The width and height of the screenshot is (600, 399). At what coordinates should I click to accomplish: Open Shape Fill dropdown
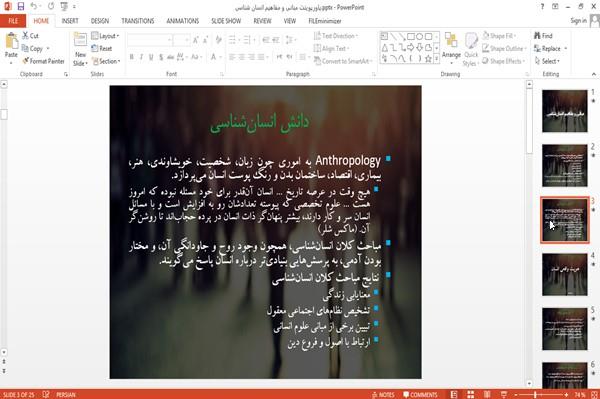pos(499,36)
